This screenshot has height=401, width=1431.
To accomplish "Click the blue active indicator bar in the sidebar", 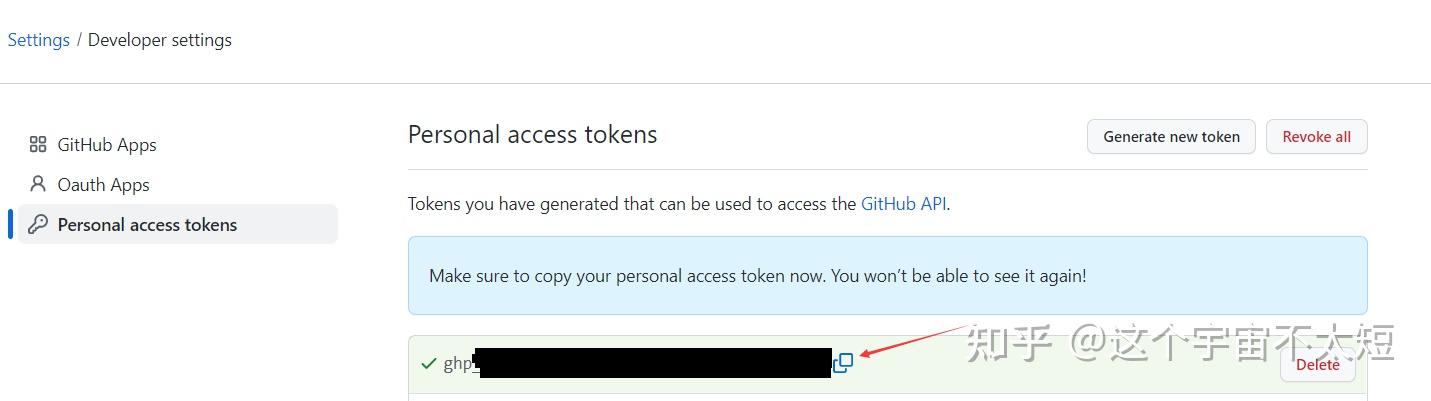I will click(x=10, y=224).
